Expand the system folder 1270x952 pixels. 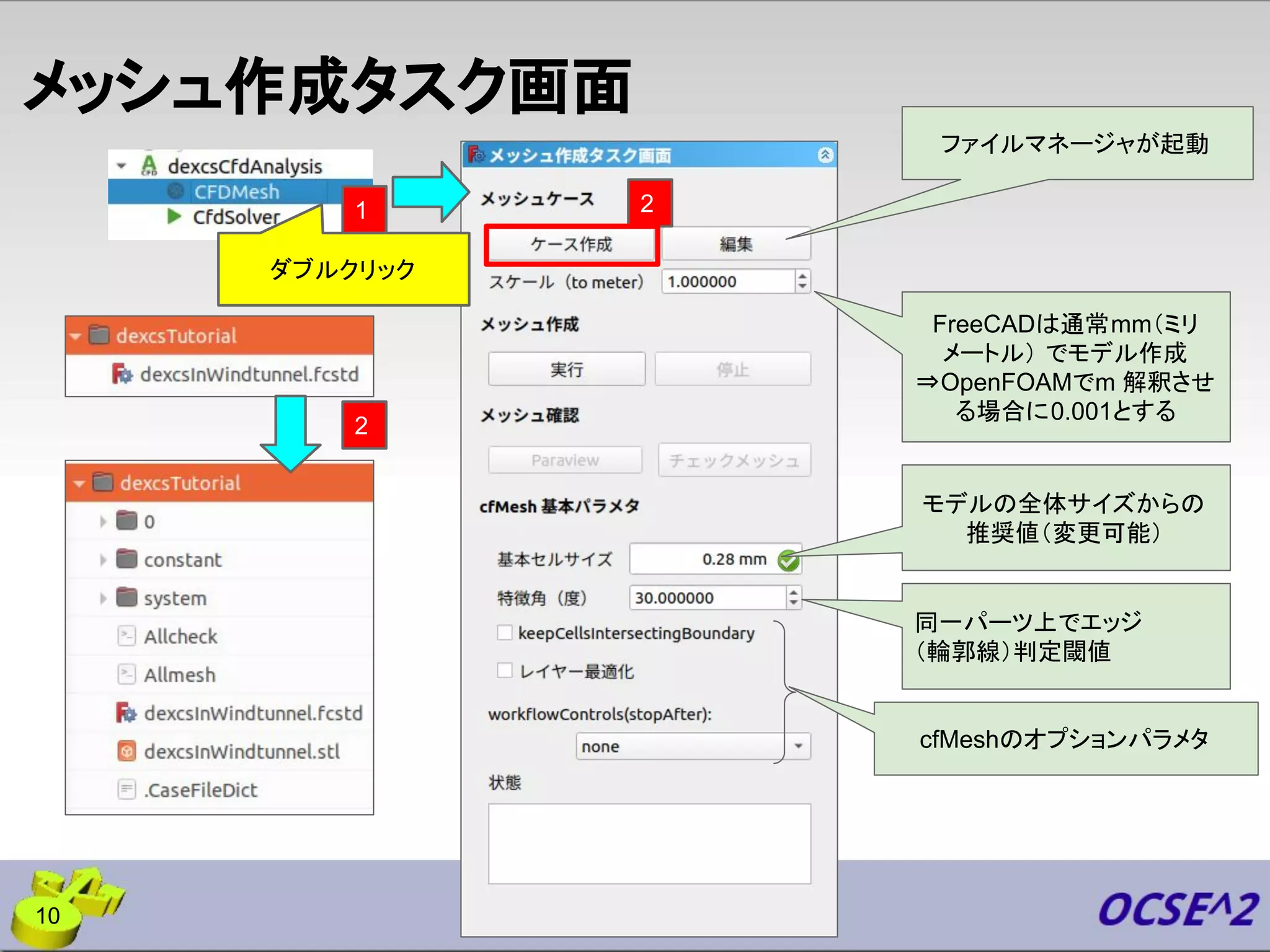(x=103, y=598)
